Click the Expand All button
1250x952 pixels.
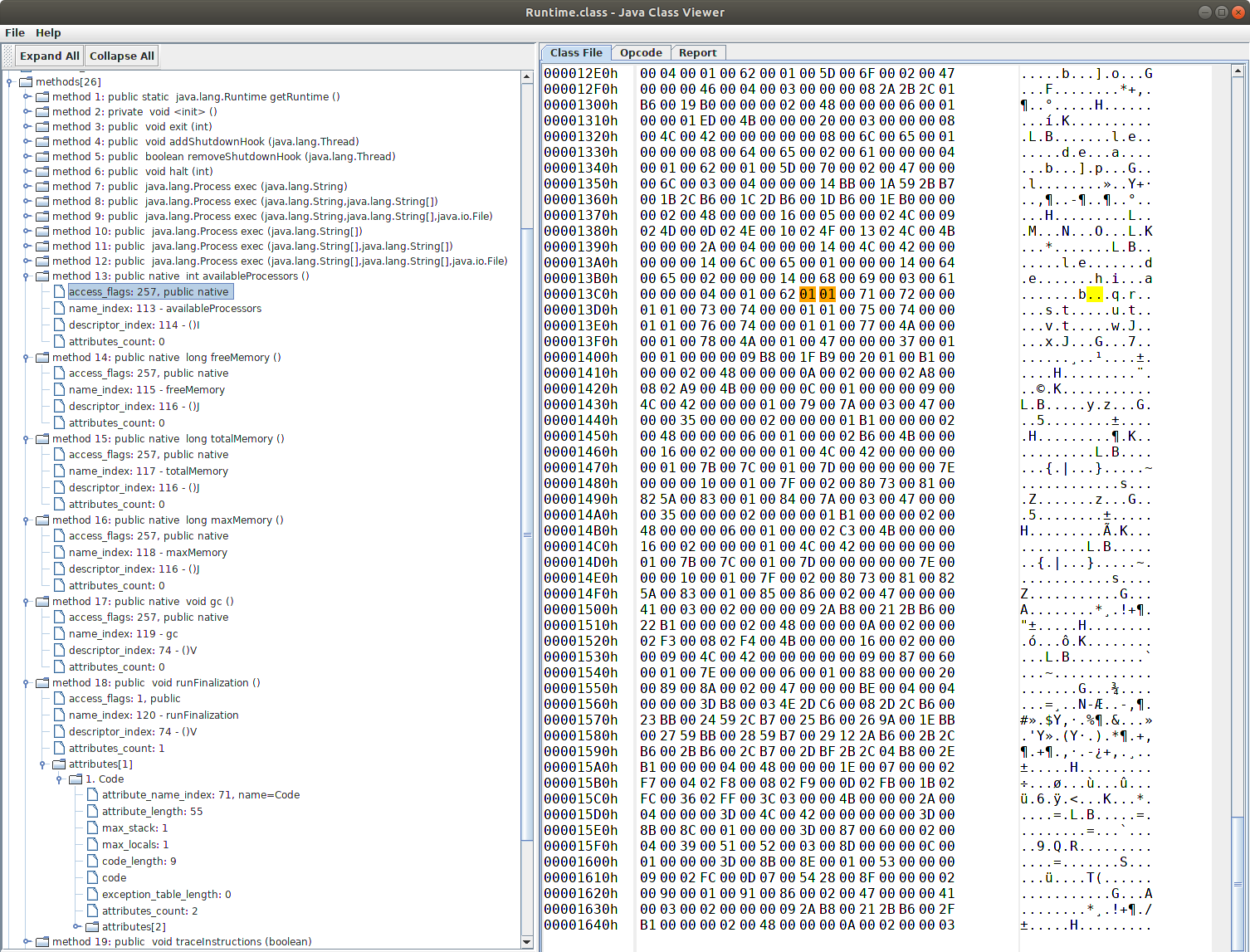[x=49, y=55]
